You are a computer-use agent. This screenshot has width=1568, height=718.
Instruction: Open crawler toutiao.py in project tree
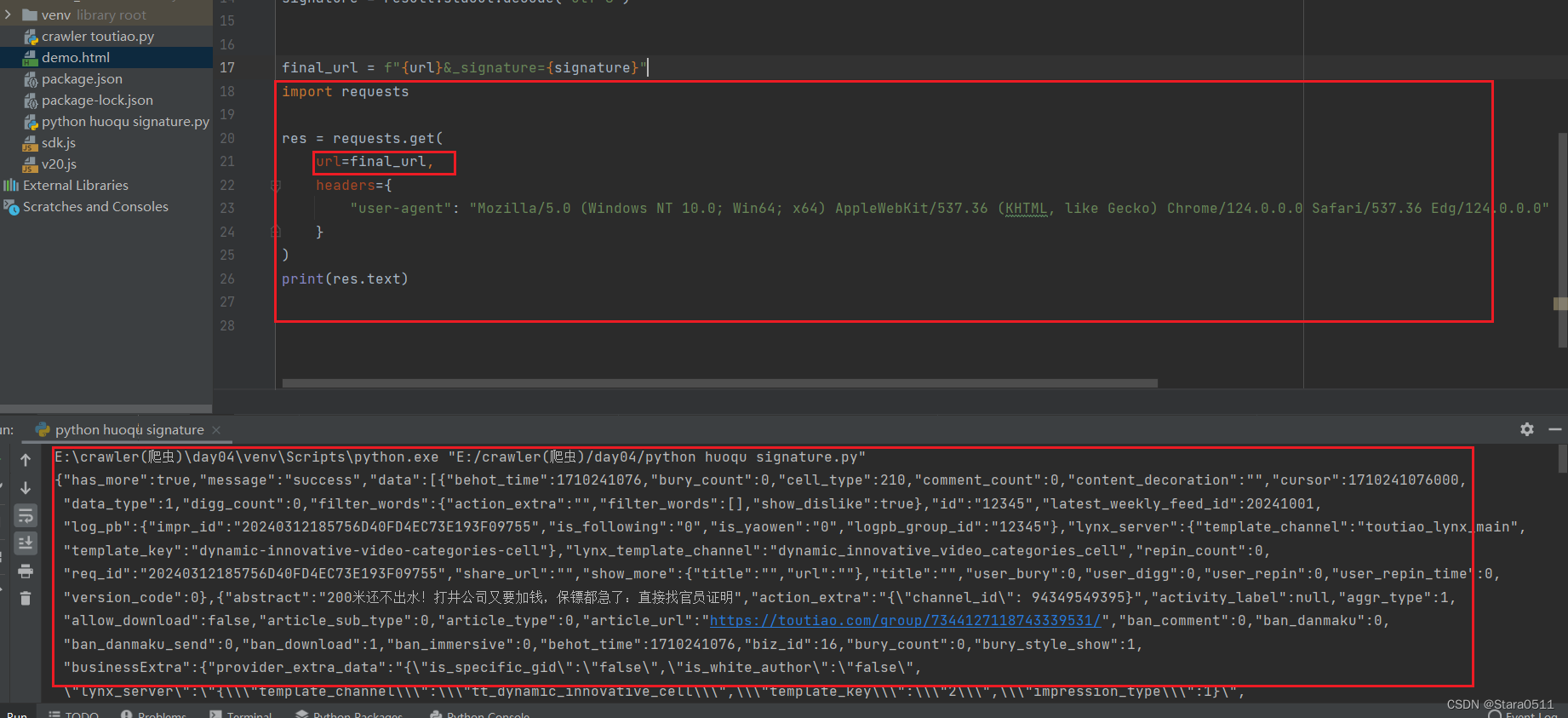click(x=98, y=36)
